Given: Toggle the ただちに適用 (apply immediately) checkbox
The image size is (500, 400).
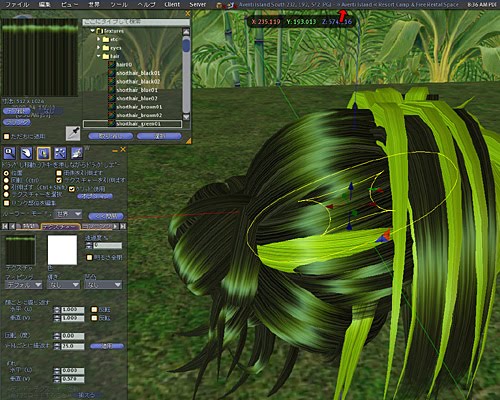Looking at the screenshot, I should (6, 136).
